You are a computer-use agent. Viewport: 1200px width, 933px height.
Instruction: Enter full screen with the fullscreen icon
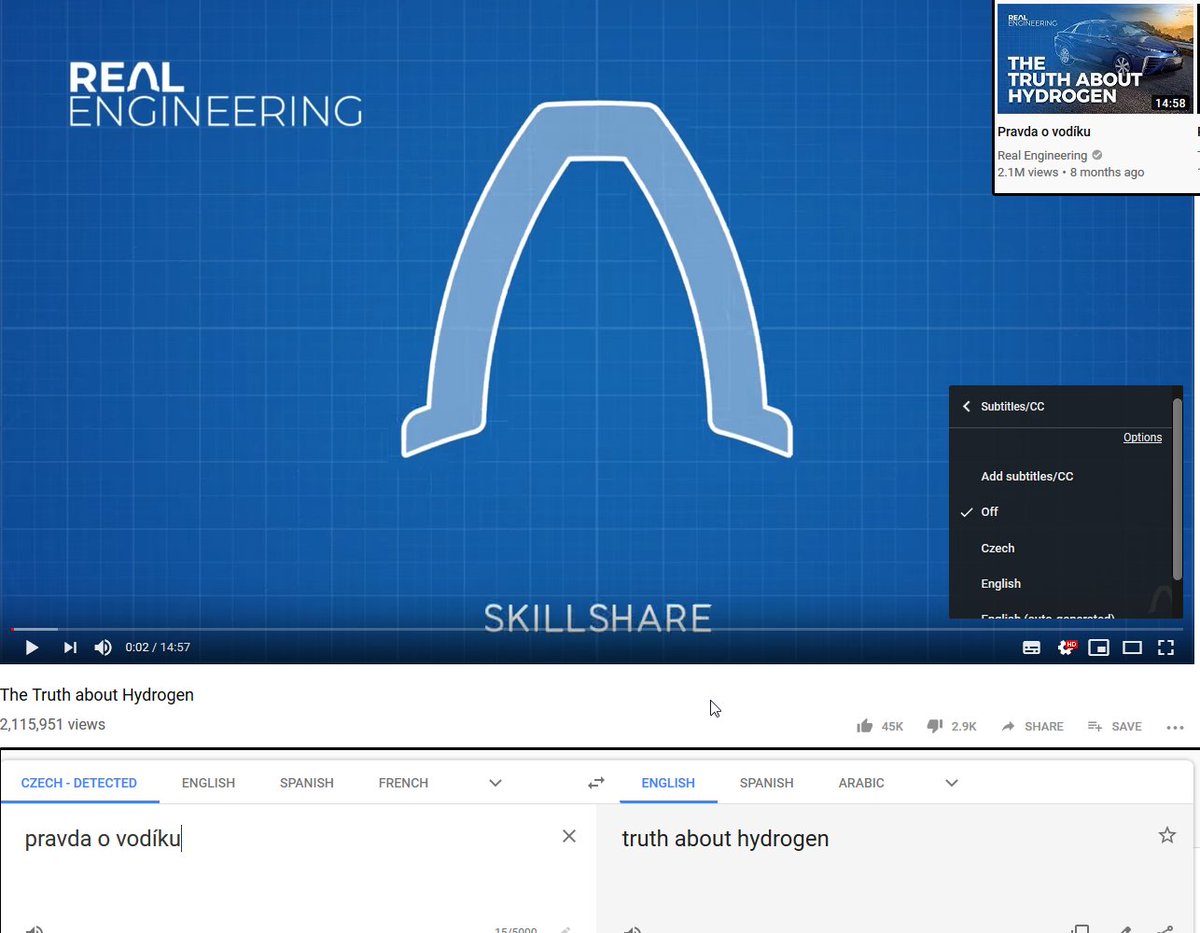coord(1166,648)
